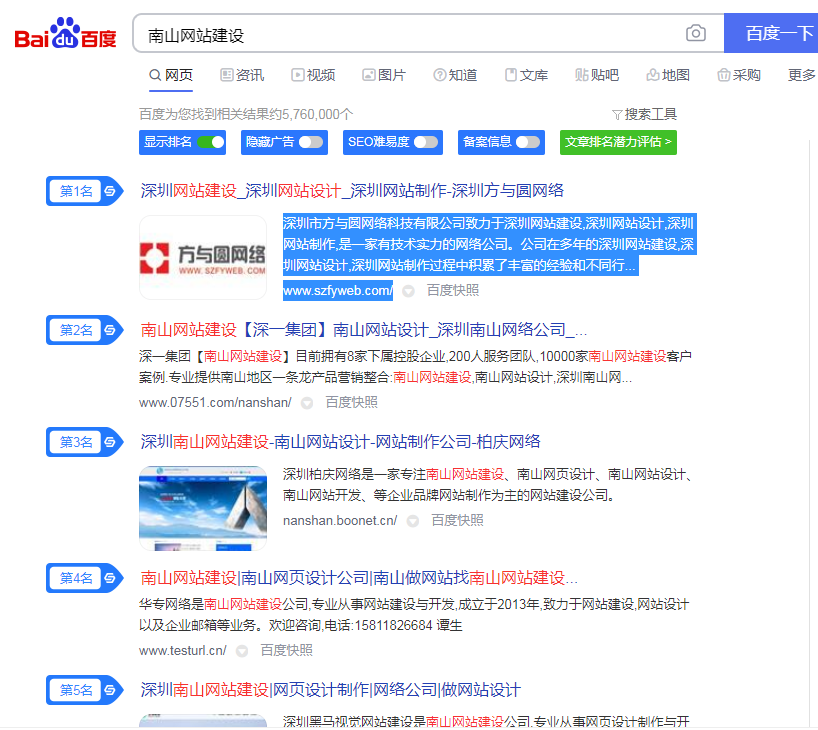
Task: Click the 第3名 rank label
Action: 76,442
